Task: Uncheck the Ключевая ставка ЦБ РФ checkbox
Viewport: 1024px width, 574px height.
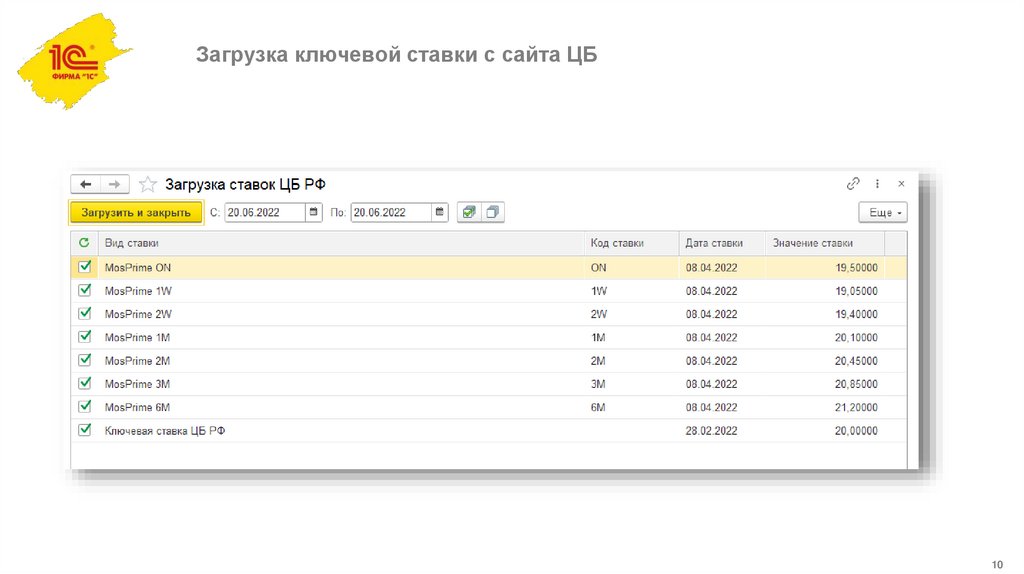Action: tap(84, 430)
